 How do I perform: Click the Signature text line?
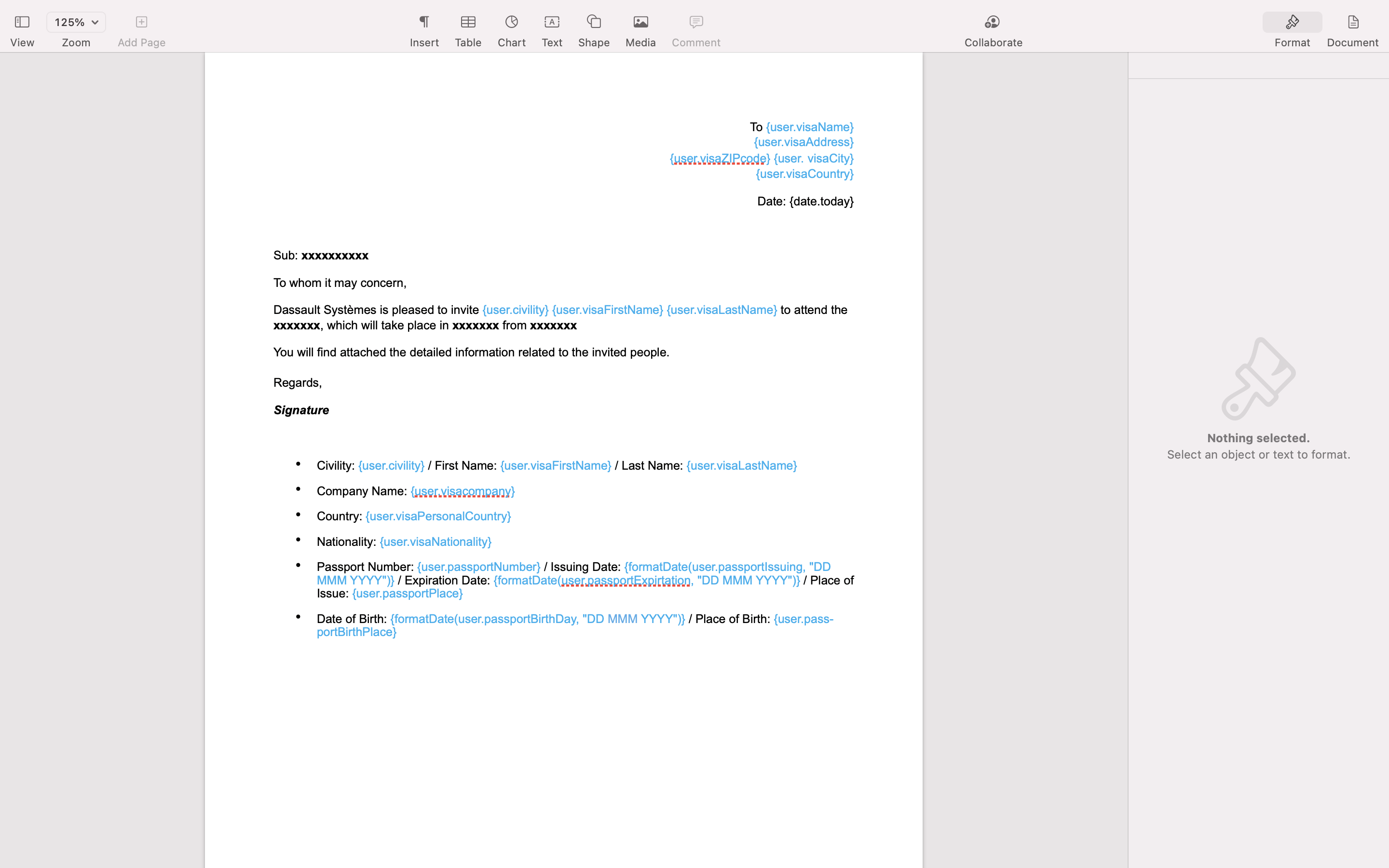coord(301,410)
